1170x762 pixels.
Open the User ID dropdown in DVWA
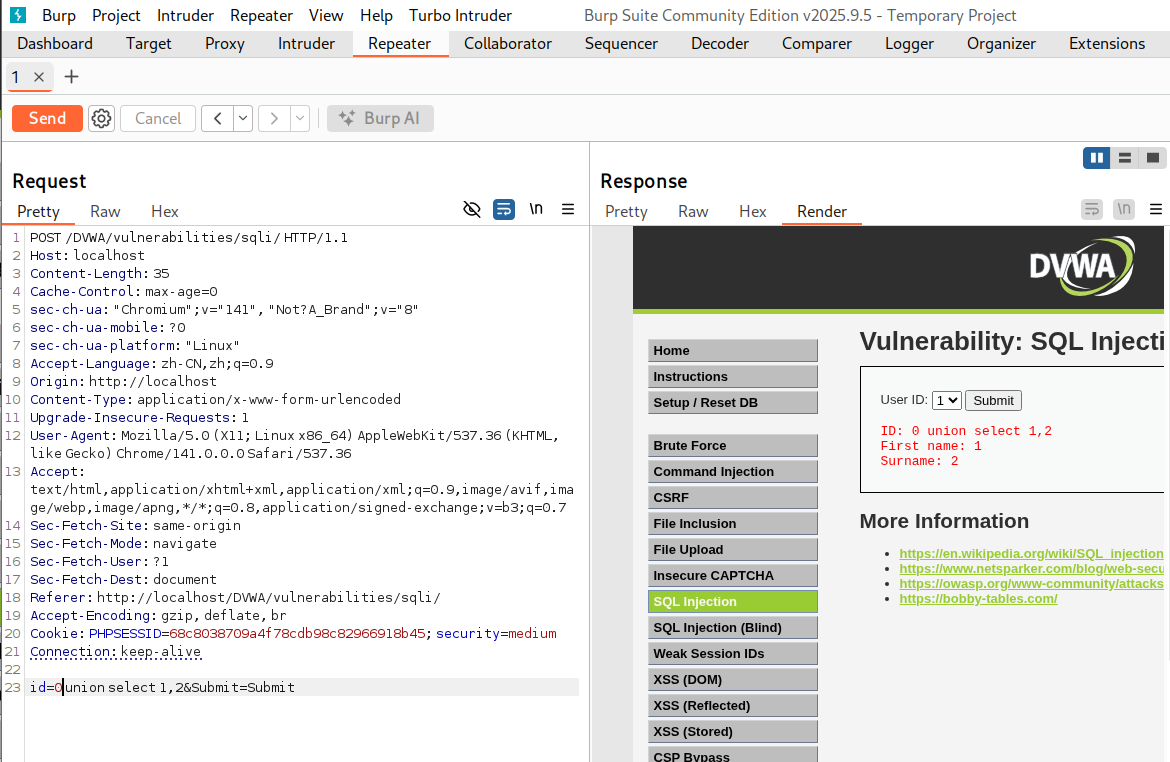(x=946, y=401)
